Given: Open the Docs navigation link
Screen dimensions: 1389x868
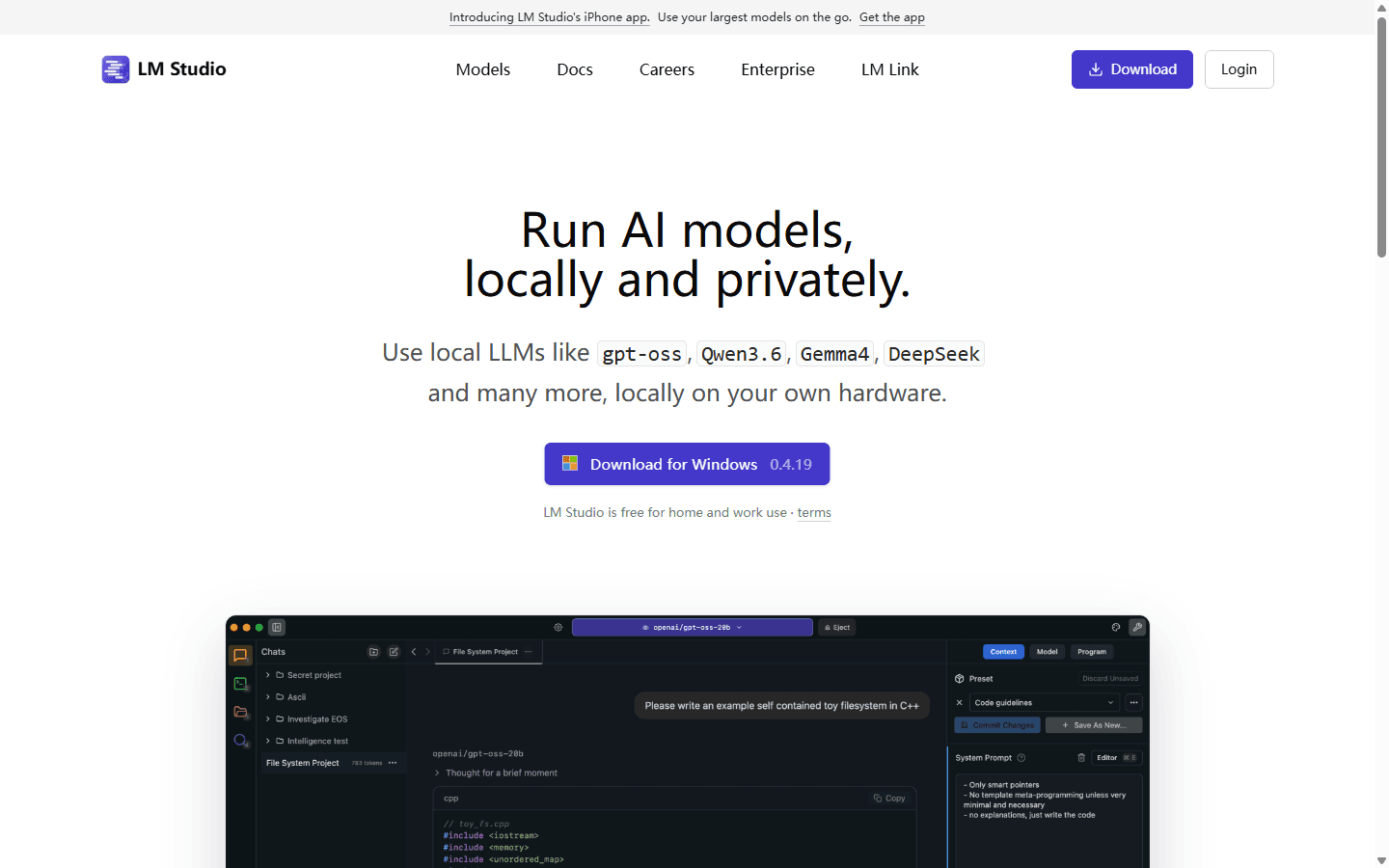Looking at the screenshot, I should 575,69.
